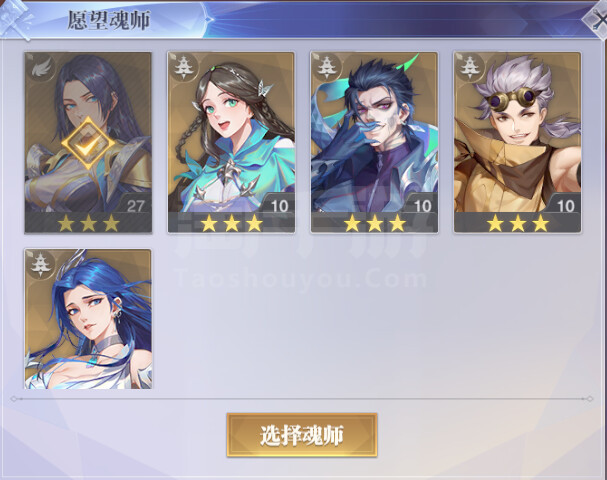Click three-star rating under mustache man card
607x480 pixels.
pos(374,223)
